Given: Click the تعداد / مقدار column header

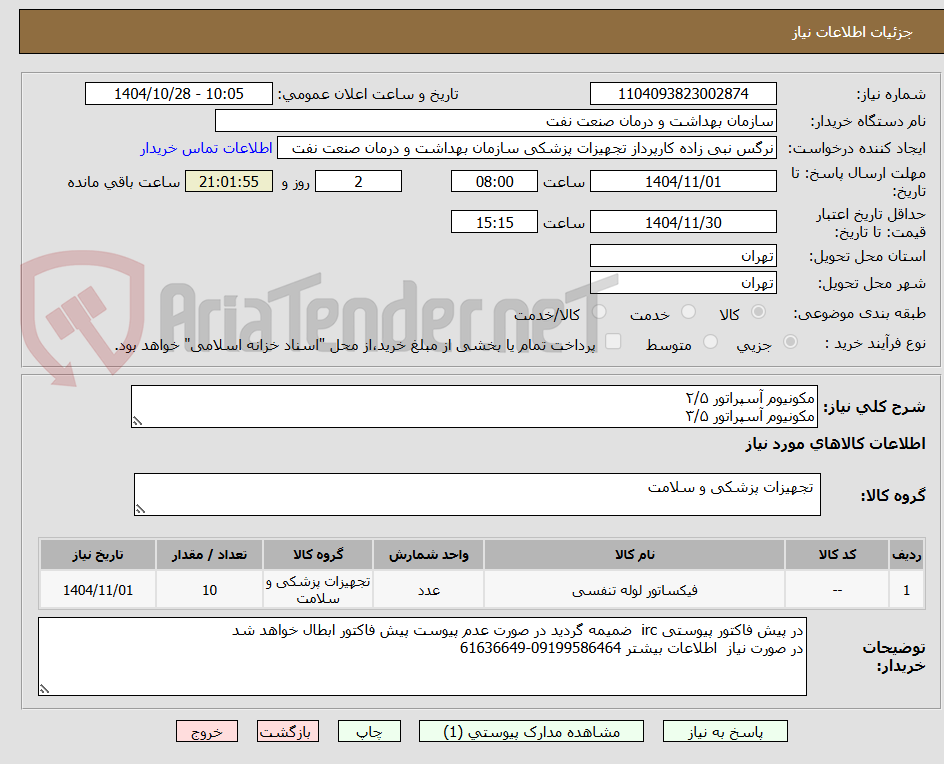Looking at the screenshot, I should point(210,554).
